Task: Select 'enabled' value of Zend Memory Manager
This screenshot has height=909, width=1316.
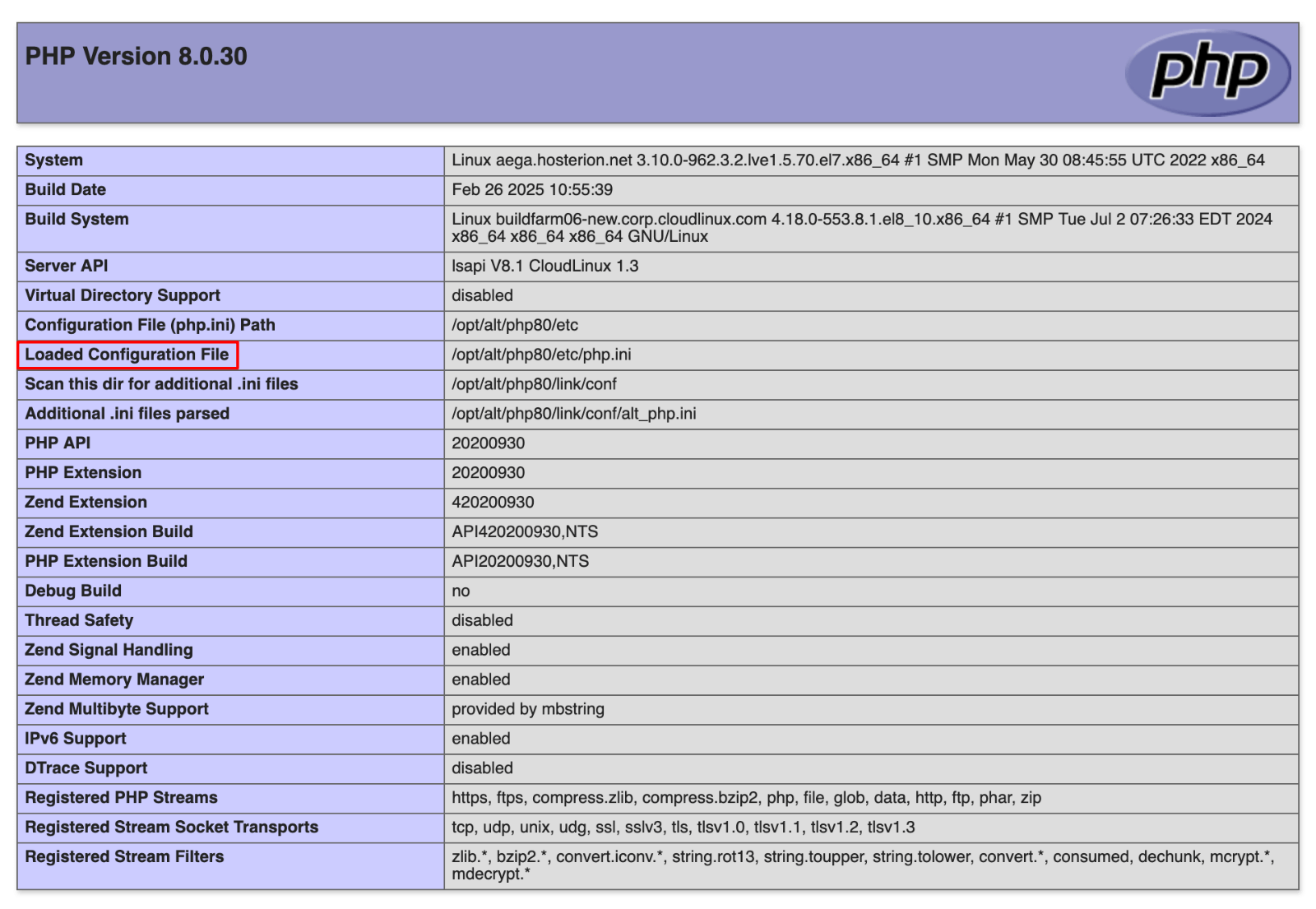Action: (481, 680)
